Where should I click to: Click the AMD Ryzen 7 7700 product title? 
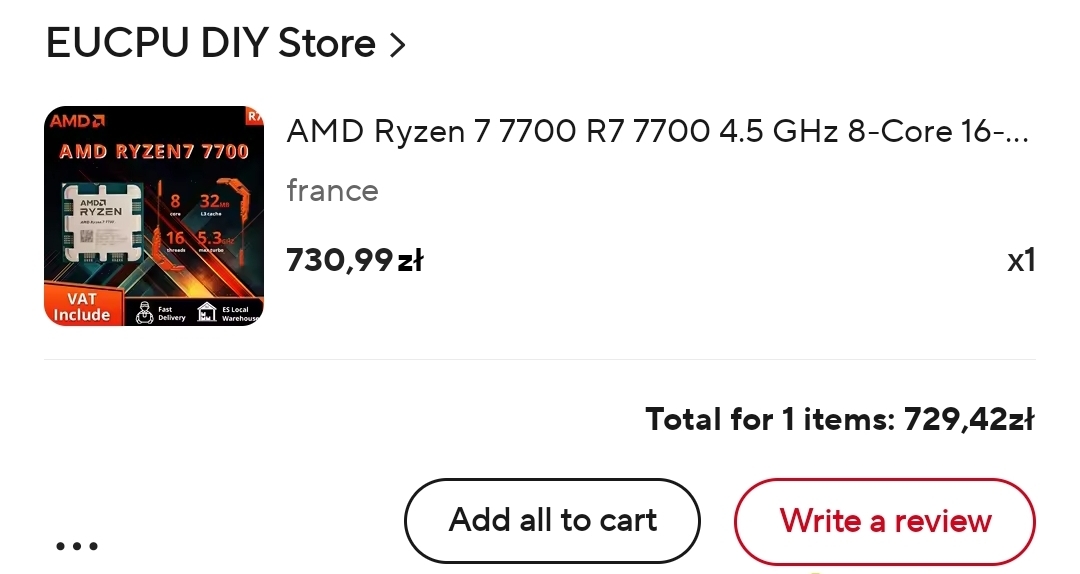click(x=657, y=132)
